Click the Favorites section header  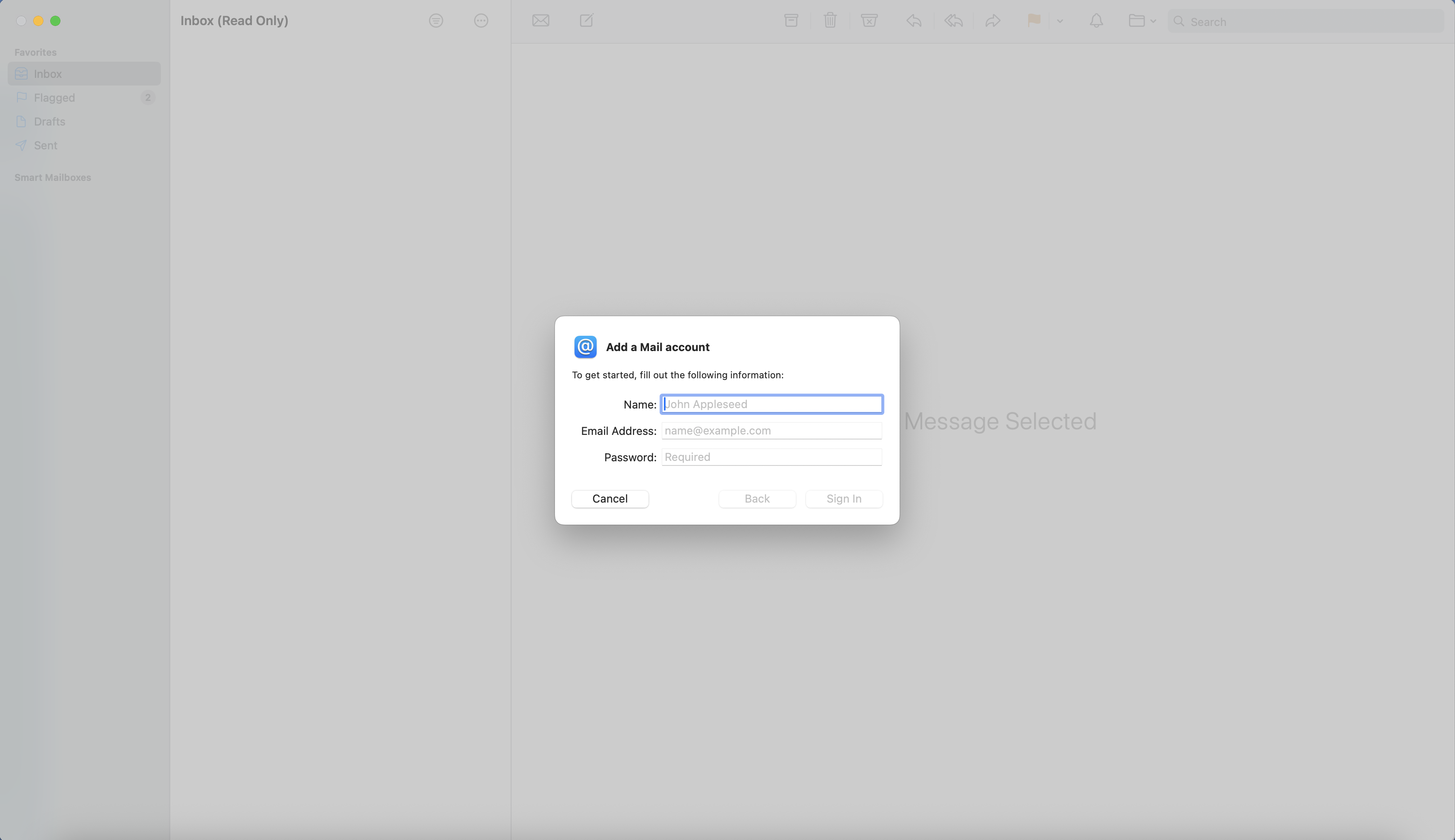coord(35,52)
